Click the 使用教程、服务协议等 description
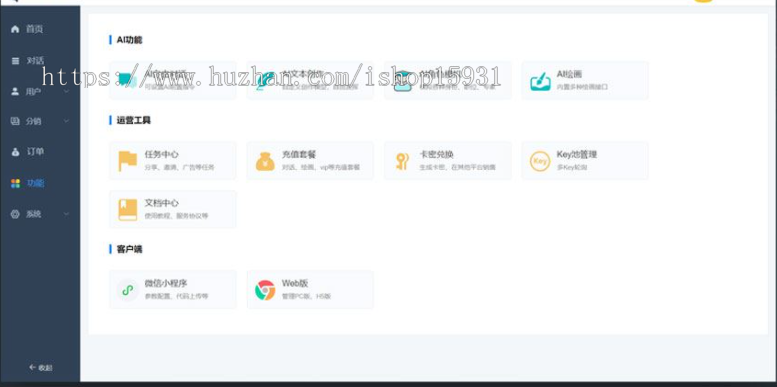 coord(176,216)
